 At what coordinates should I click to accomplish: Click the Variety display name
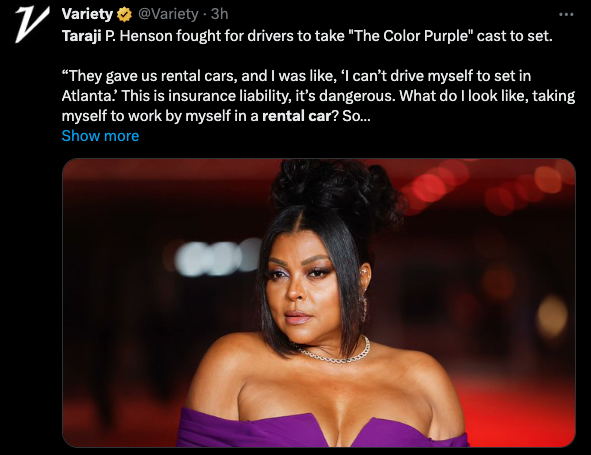[87, 14]
